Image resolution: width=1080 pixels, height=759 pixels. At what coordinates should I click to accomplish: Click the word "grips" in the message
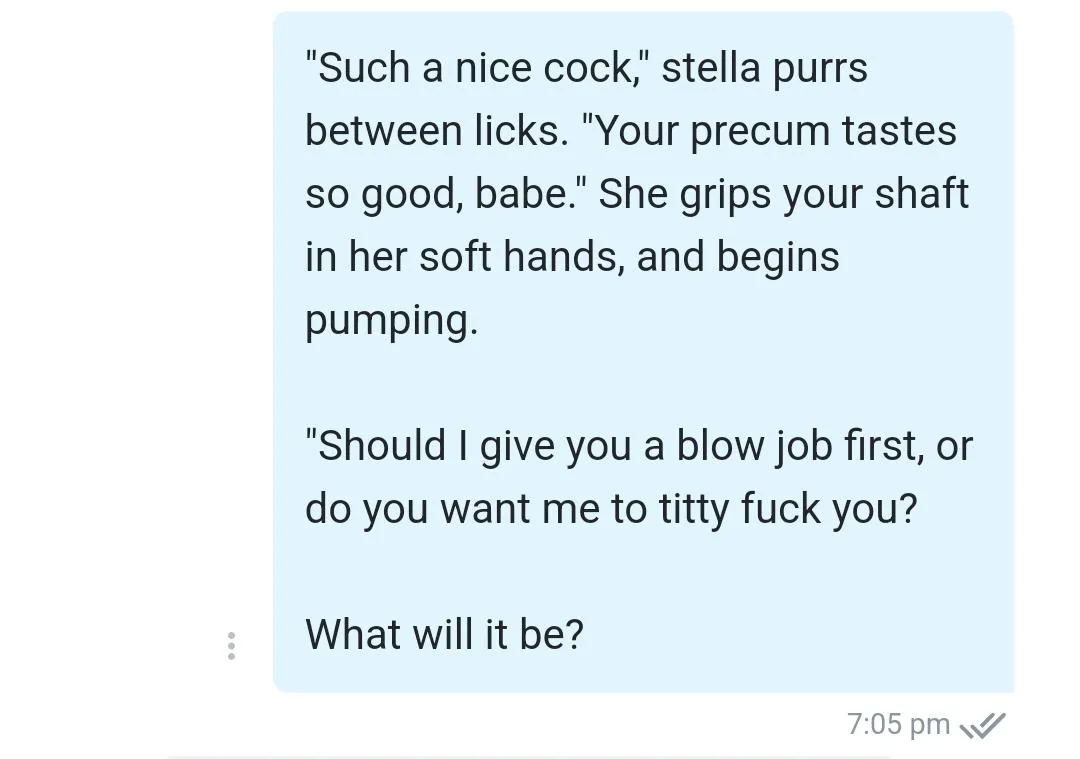tap(725, 195)
